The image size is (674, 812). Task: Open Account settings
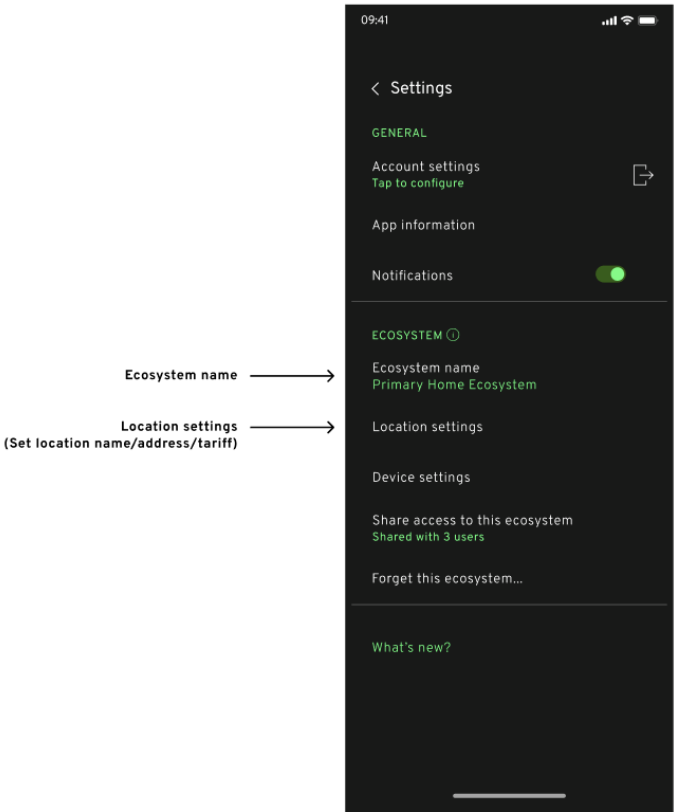click(x=426, y=167)
